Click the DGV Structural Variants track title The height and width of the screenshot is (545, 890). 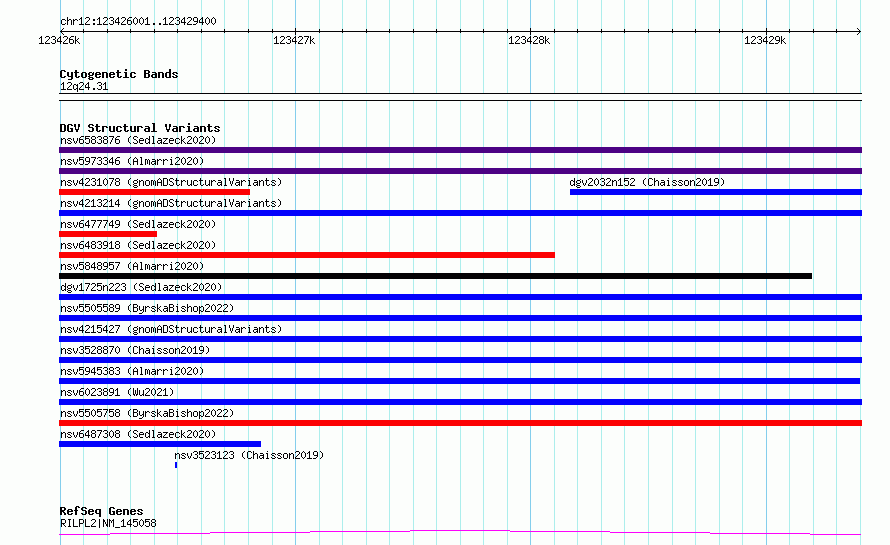(140, 128)
